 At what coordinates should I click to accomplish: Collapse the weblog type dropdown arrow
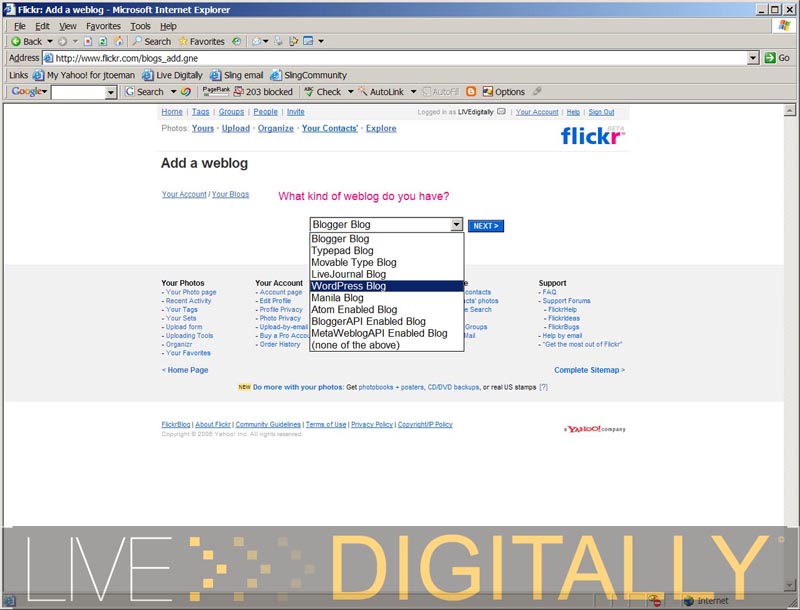pyautogui.click(x=456, y=226)
